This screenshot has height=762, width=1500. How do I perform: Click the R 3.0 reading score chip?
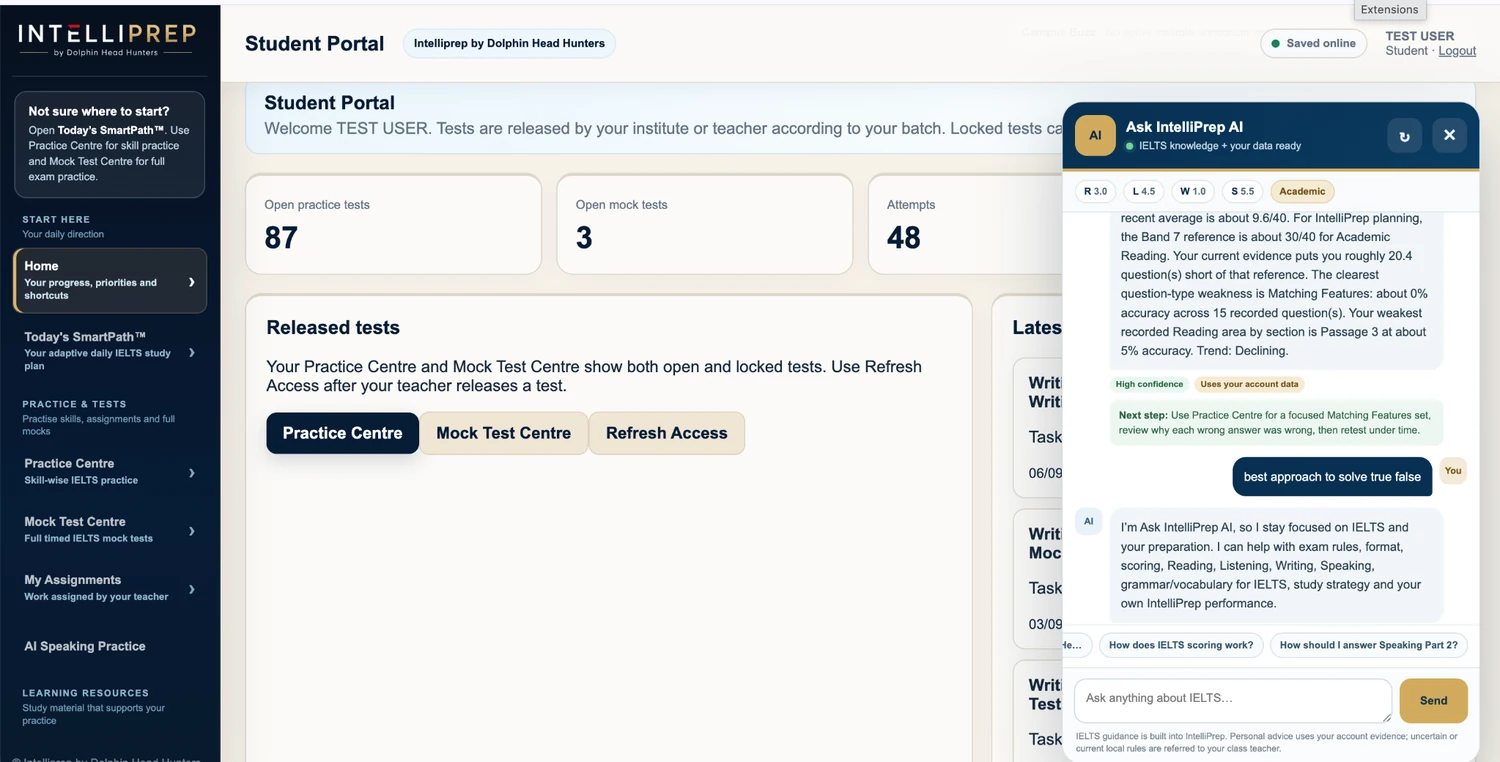[1095, 191]
